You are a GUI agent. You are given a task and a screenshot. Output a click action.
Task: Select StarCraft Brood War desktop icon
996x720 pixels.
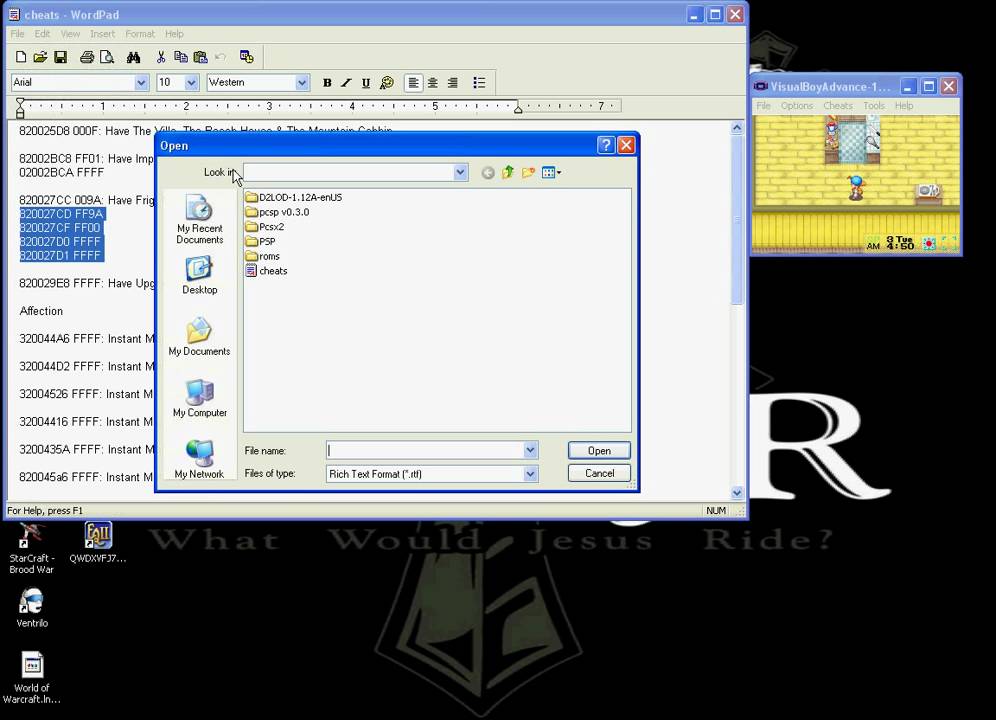pos(31,548)
